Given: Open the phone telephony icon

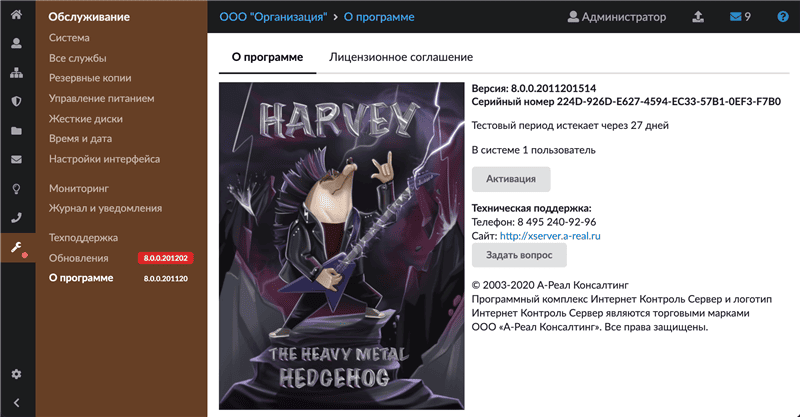Looking at the screenshot, I should [16, 218].
